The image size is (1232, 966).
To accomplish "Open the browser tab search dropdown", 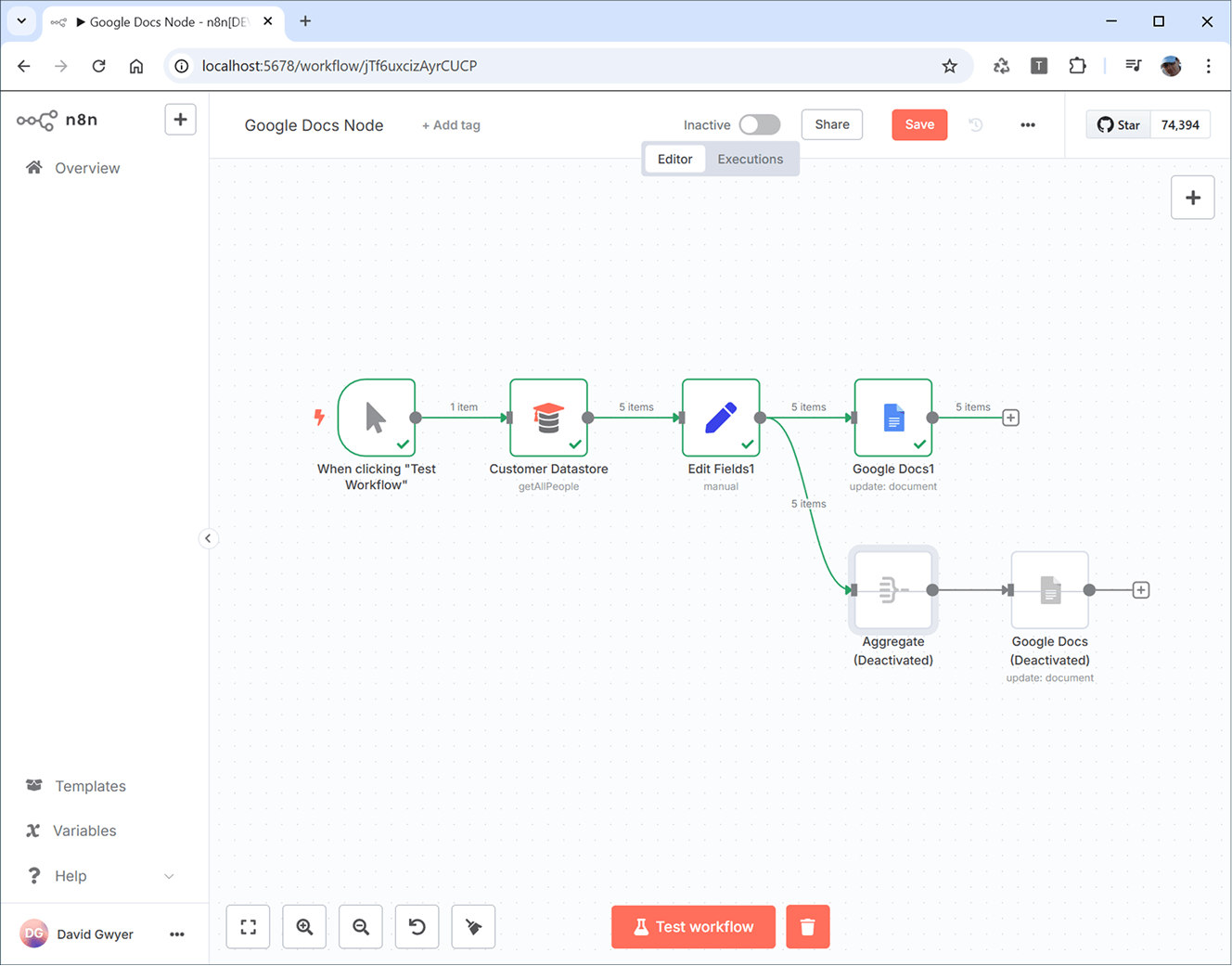I will 21,20.
